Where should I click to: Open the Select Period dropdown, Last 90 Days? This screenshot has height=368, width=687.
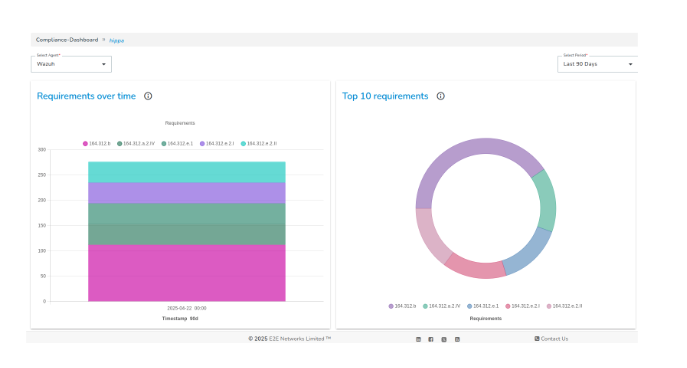click(x=598, y=64)
